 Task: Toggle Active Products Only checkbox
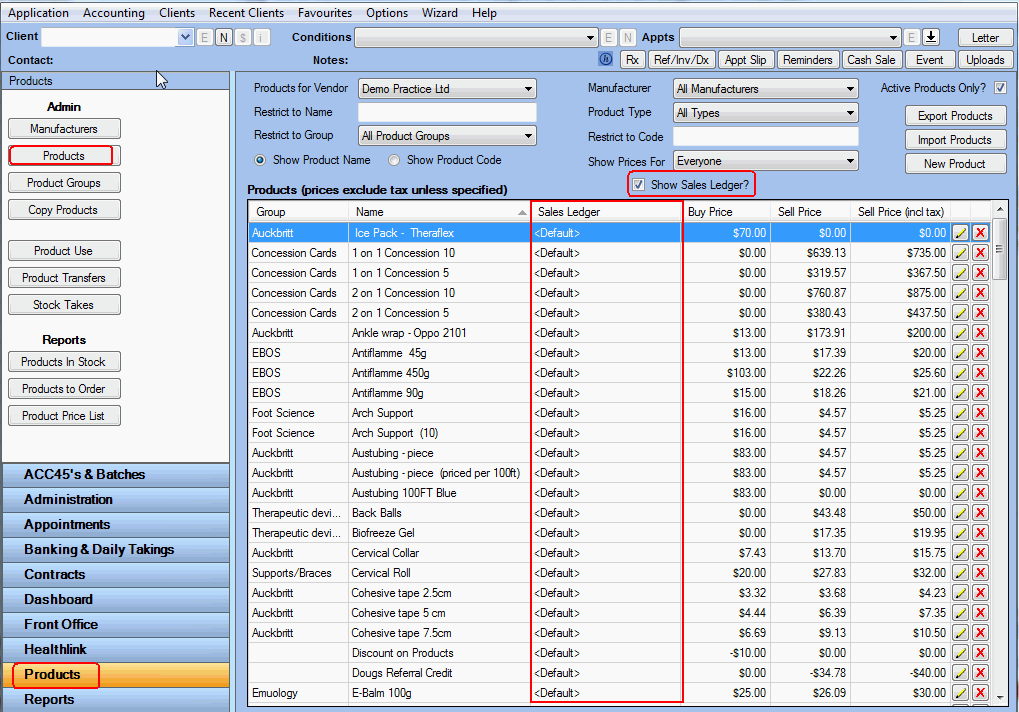tap(1000, 88)
